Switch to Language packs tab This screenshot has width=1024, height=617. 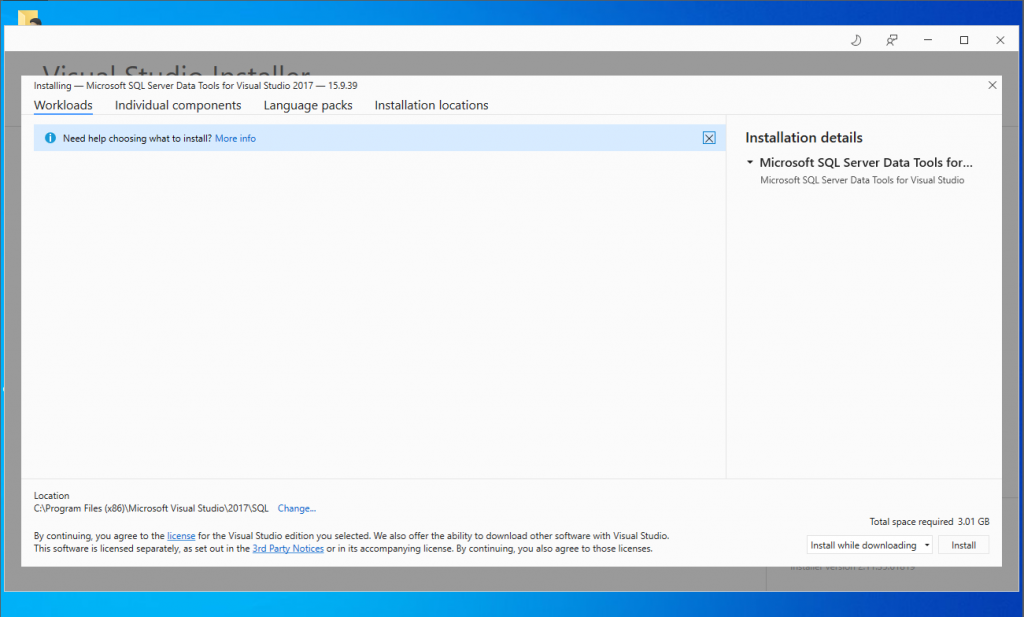308,105
